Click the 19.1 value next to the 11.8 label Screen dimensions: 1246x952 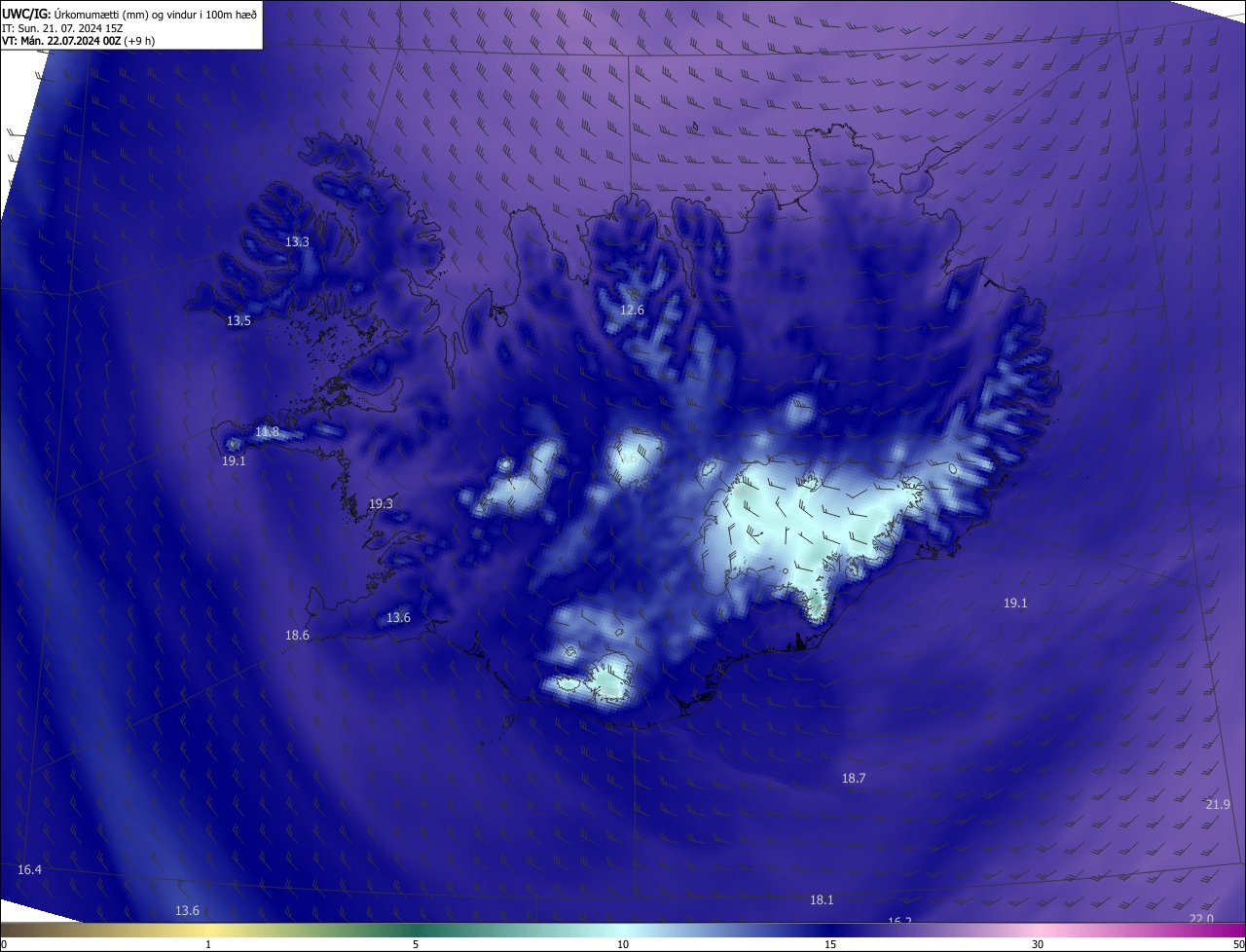[x=234, y=460]
